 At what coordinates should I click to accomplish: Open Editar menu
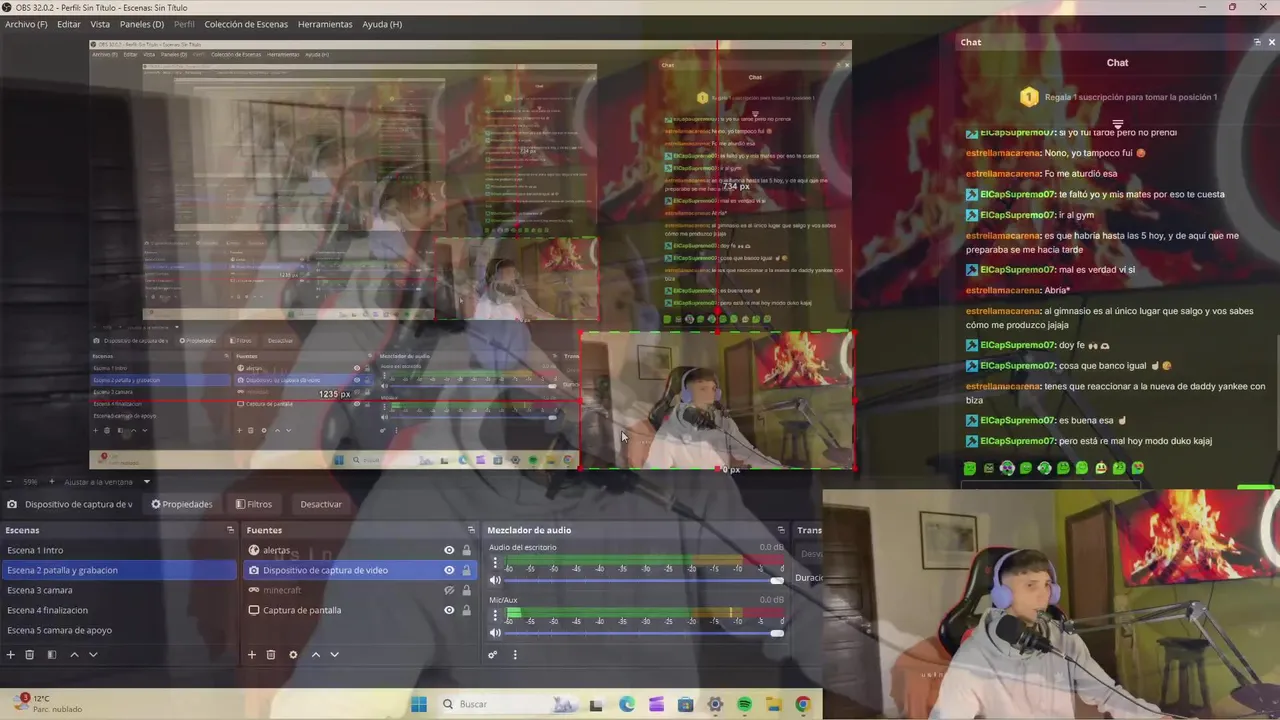69,24
